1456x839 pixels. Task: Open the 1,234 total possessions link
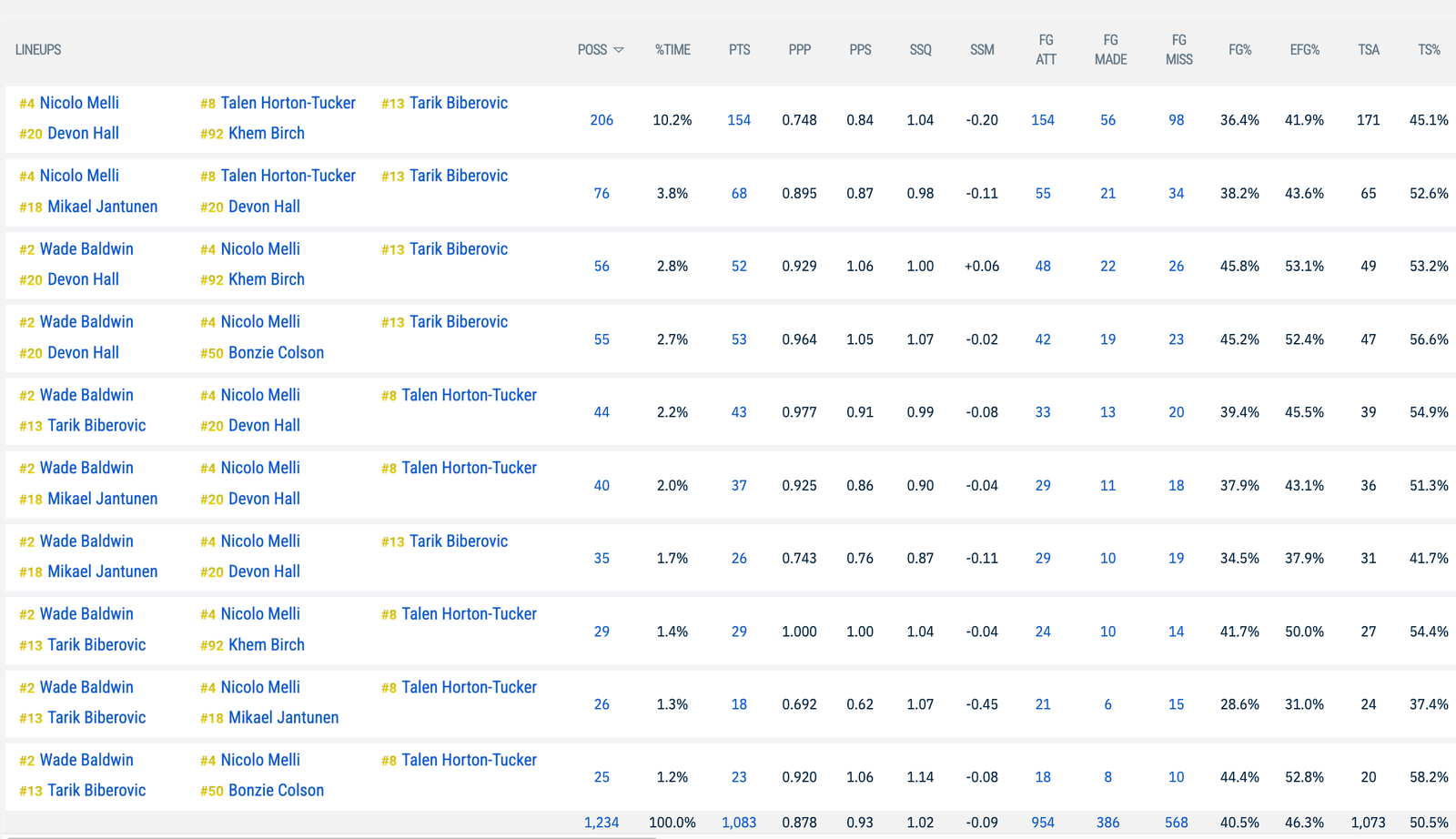coord(602,823)
